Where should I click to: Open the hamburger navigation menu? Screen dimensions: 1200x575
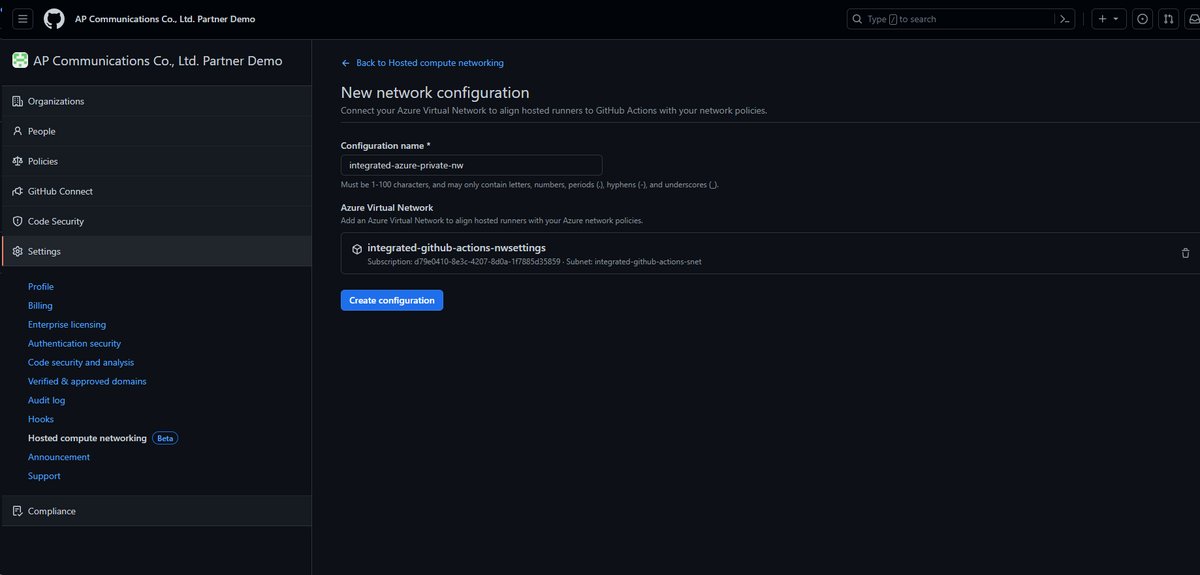24,19
